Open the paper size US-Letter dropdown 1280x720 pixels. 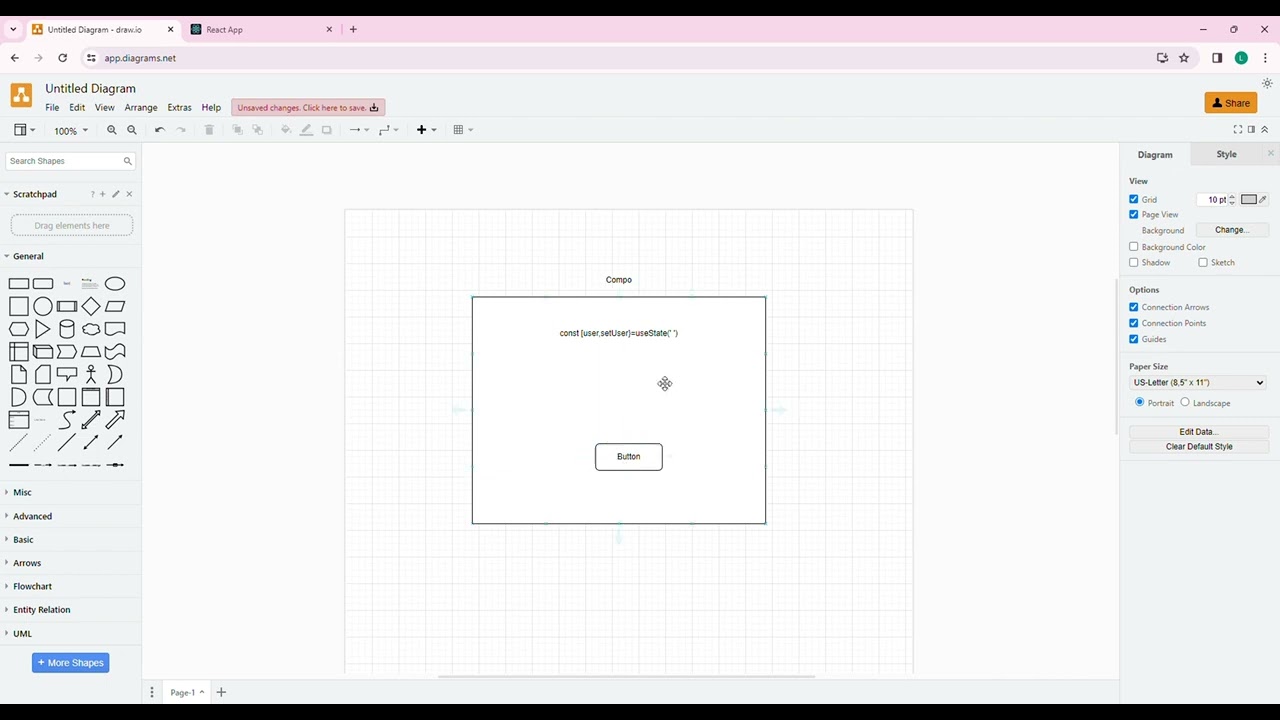pyautogui.click(x=1198, y=383)
